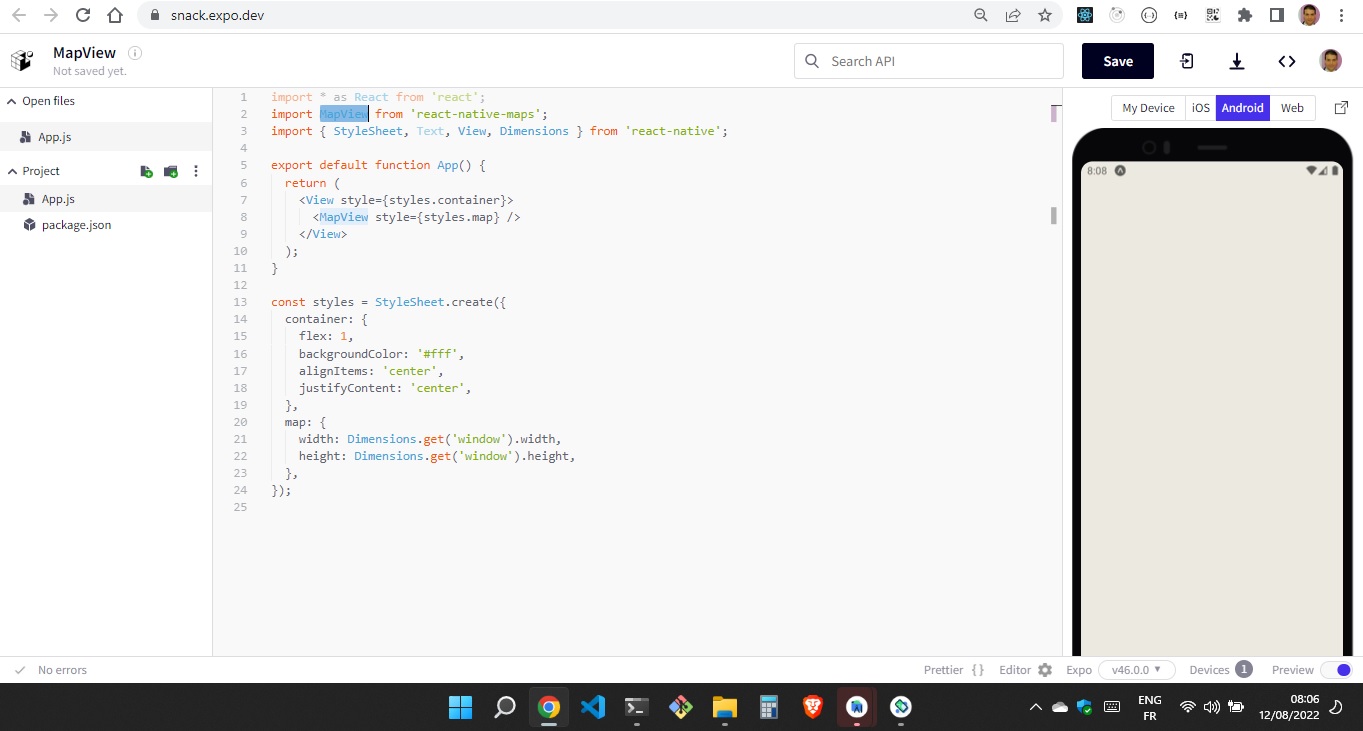1363x731 pixels.
Task: Open package.json from Project panel
Action: tap(74, 224)
